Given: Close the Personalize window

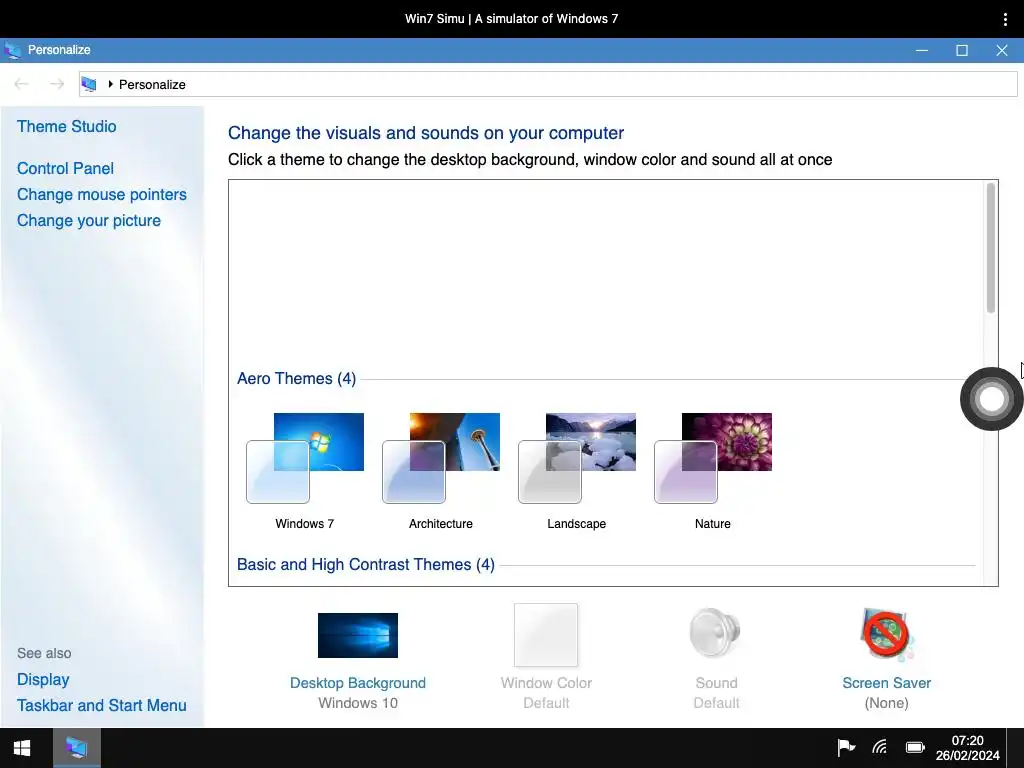Looking at the screenshot, I should pos(1002,50).
